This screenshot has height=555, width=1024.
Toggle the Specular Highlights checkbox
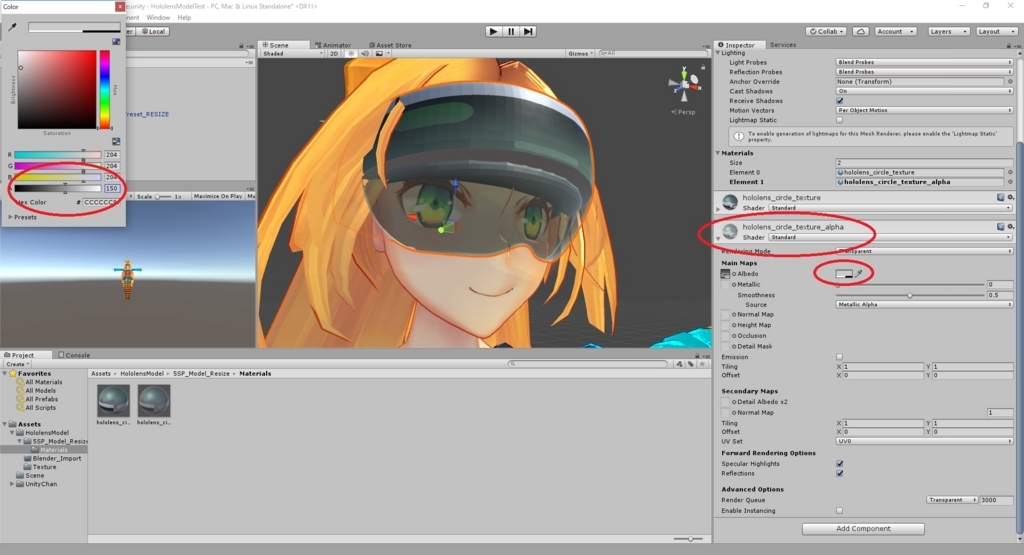[x=840, y=464]
